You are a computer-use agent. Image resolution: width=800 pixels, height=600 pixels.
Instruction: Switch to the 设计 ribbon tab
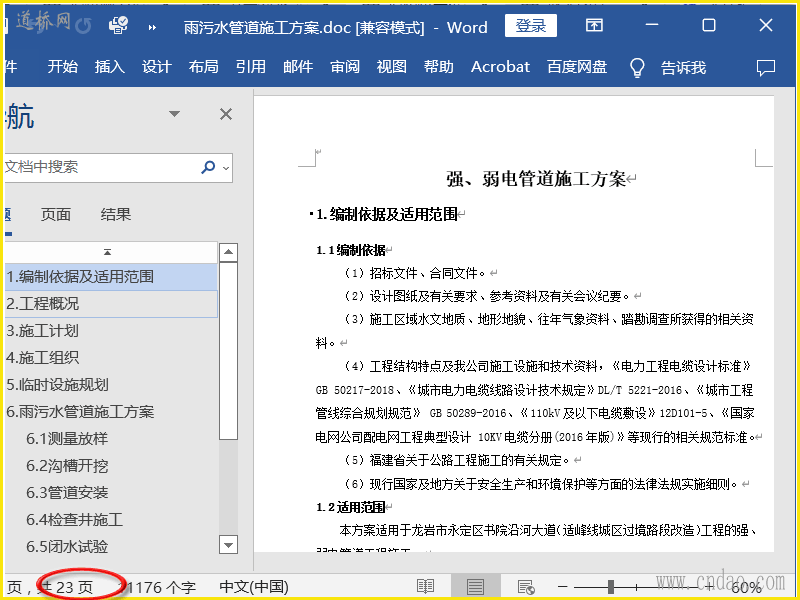157,67
